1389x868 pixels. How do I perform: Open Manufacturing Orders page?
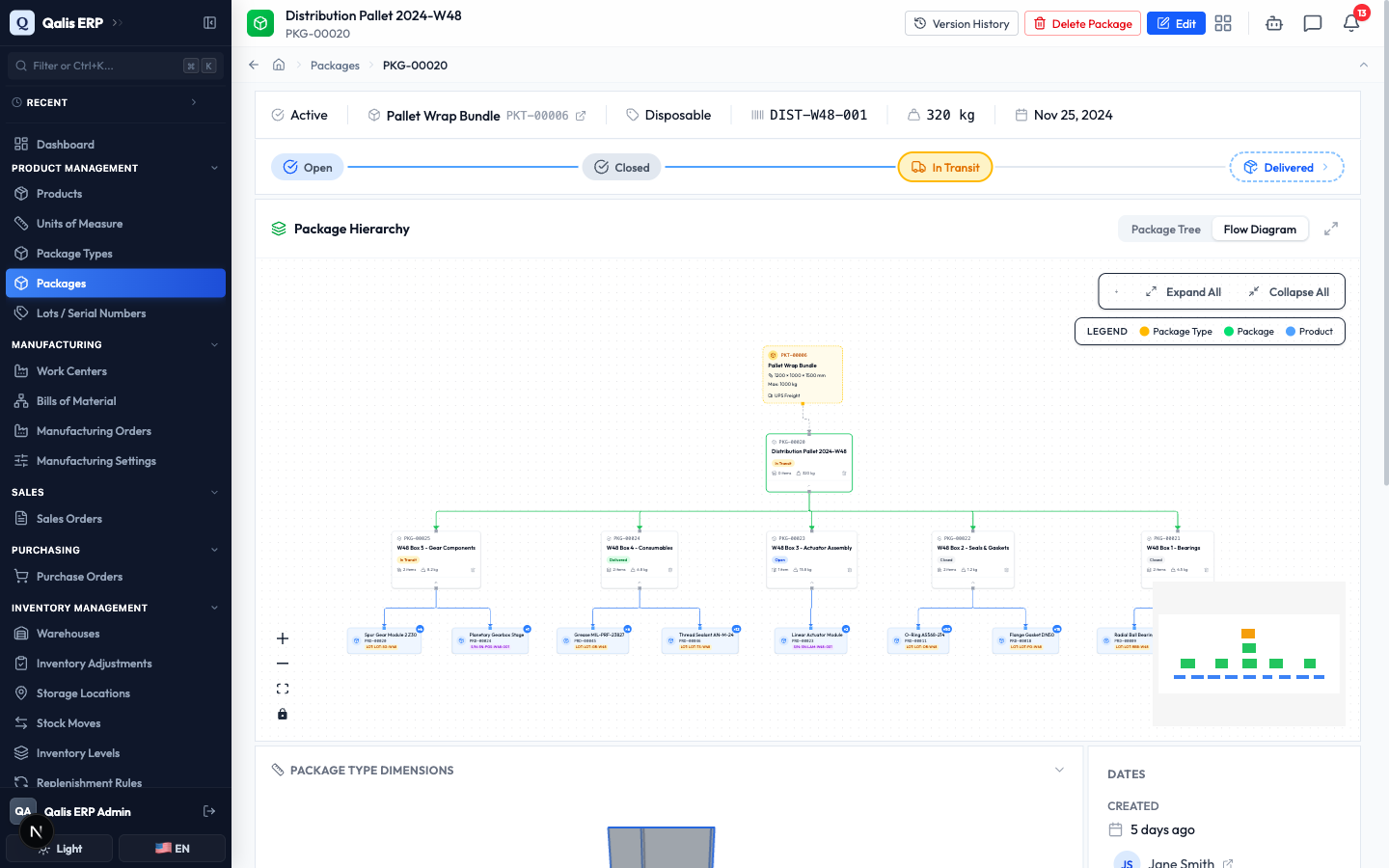coord(116,431)
